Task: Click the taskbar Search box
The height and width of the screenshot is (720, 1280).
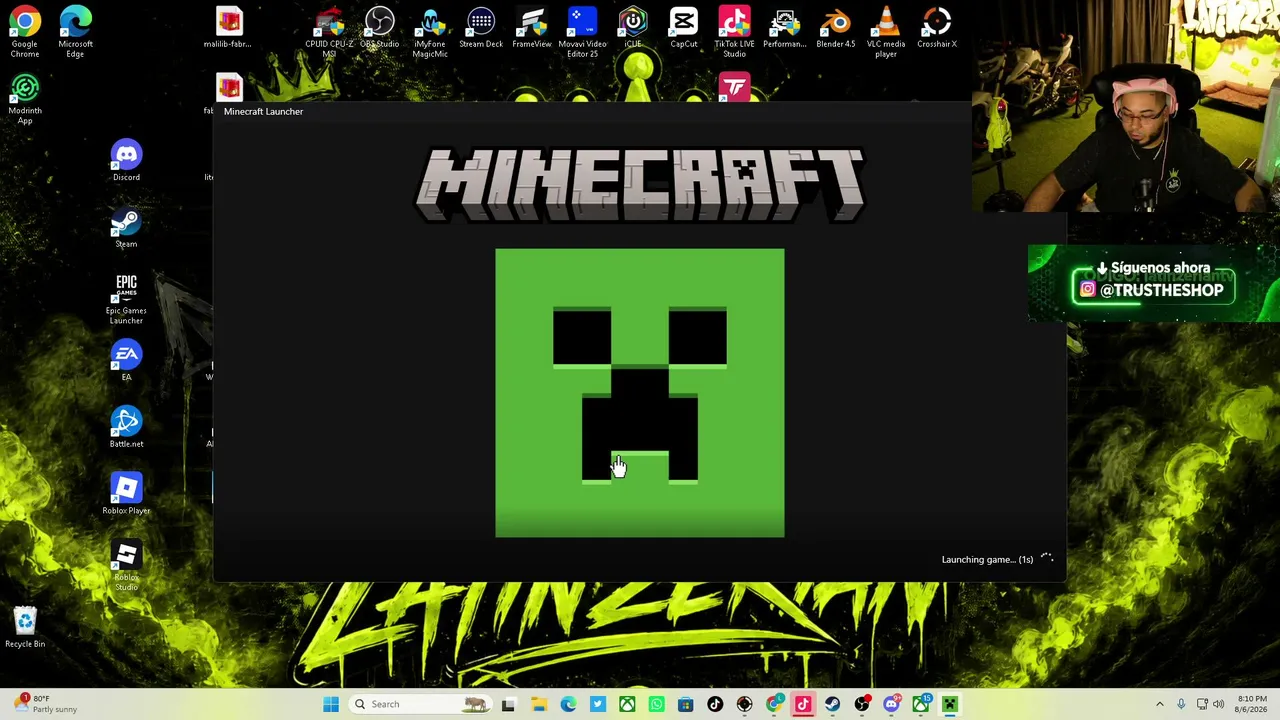Action: 419,704
